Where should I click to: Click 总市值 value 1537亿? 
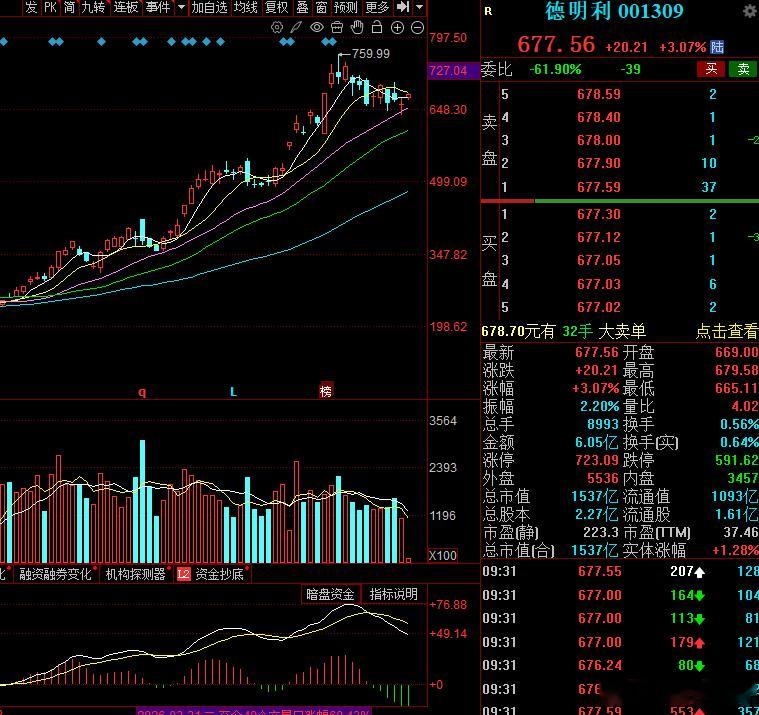tap(594, 496)
